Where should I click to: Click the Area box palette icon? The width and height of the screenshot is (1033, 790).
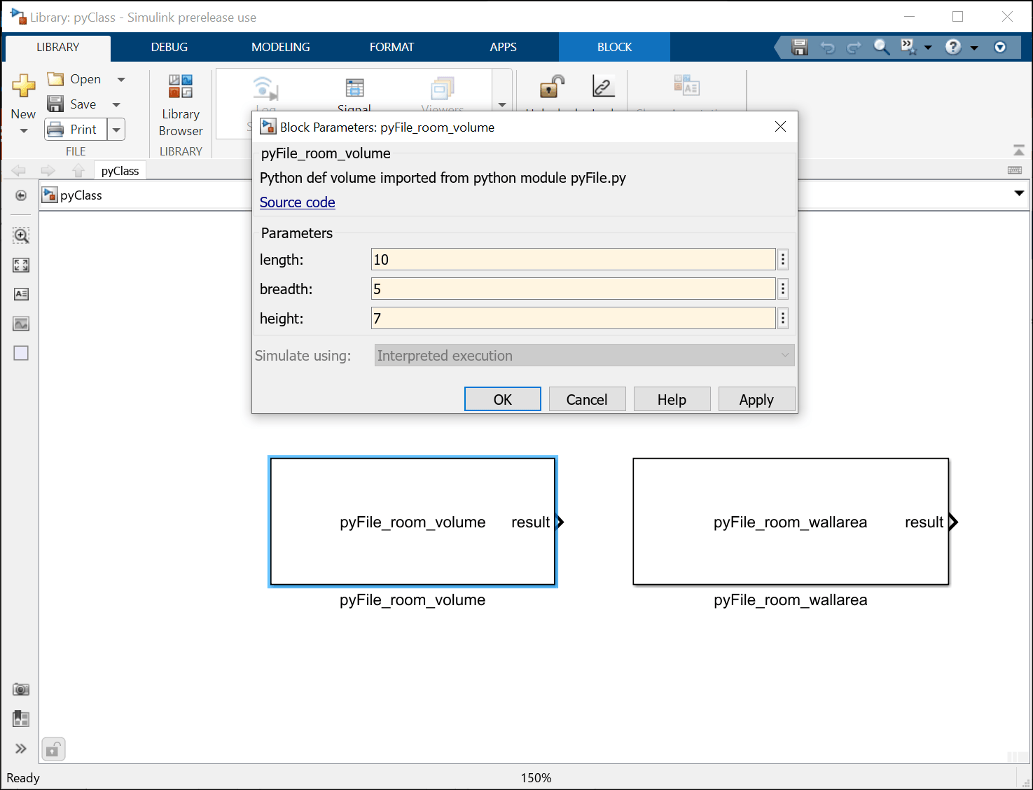tap(21, 353)
